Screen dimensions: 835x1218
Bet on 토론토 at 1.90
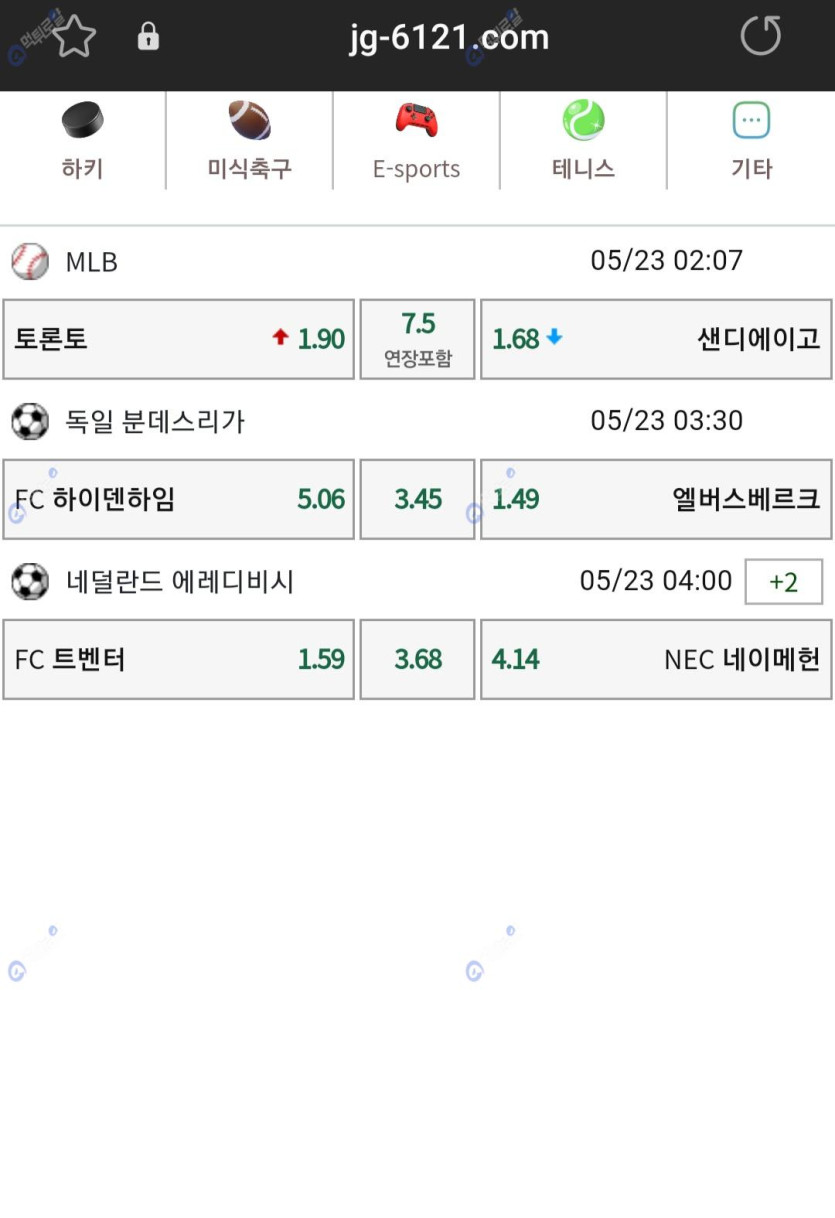(x=179, y=339)
